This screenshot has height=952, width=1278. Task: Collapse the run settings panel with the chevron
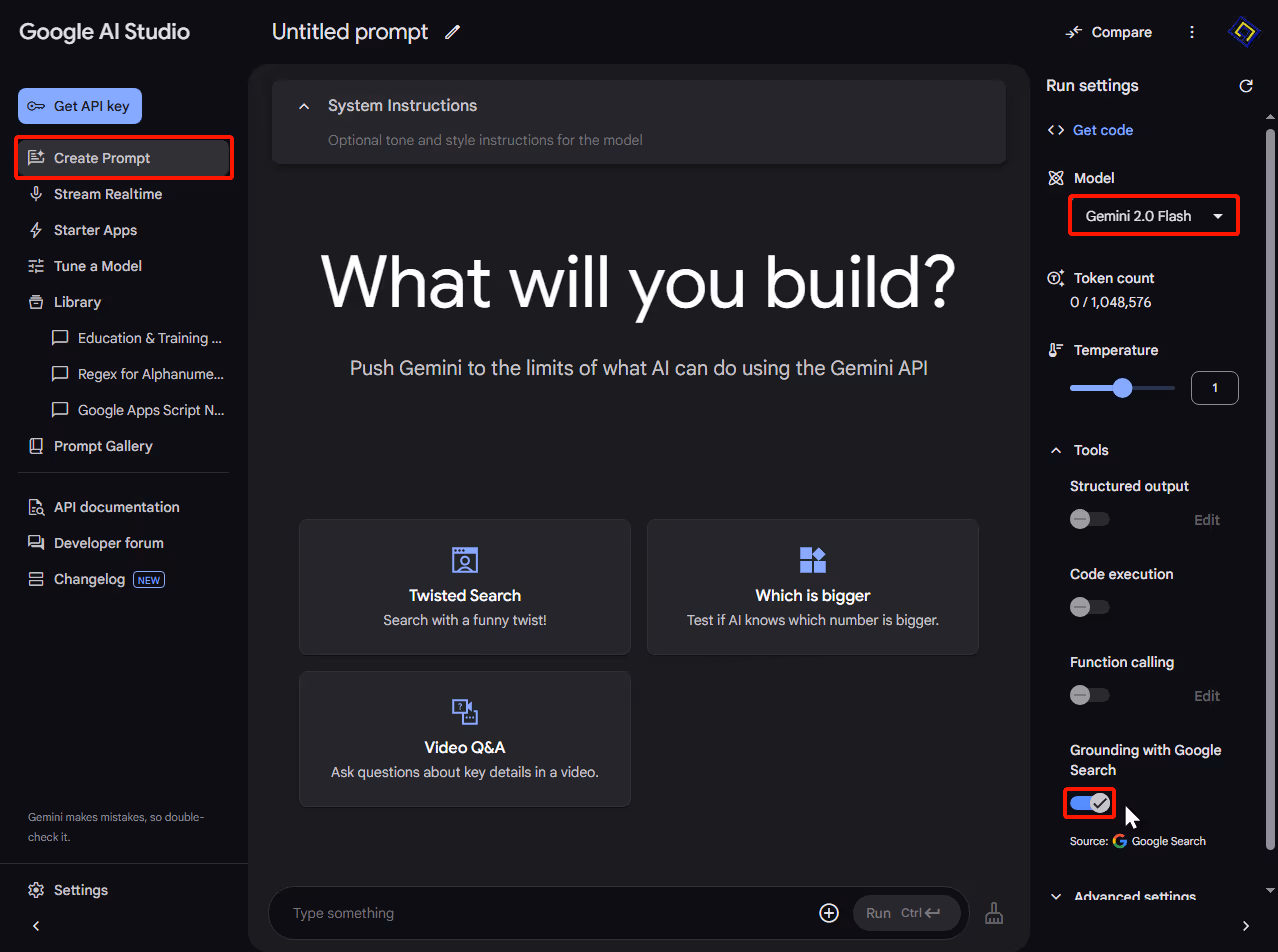1246,926
